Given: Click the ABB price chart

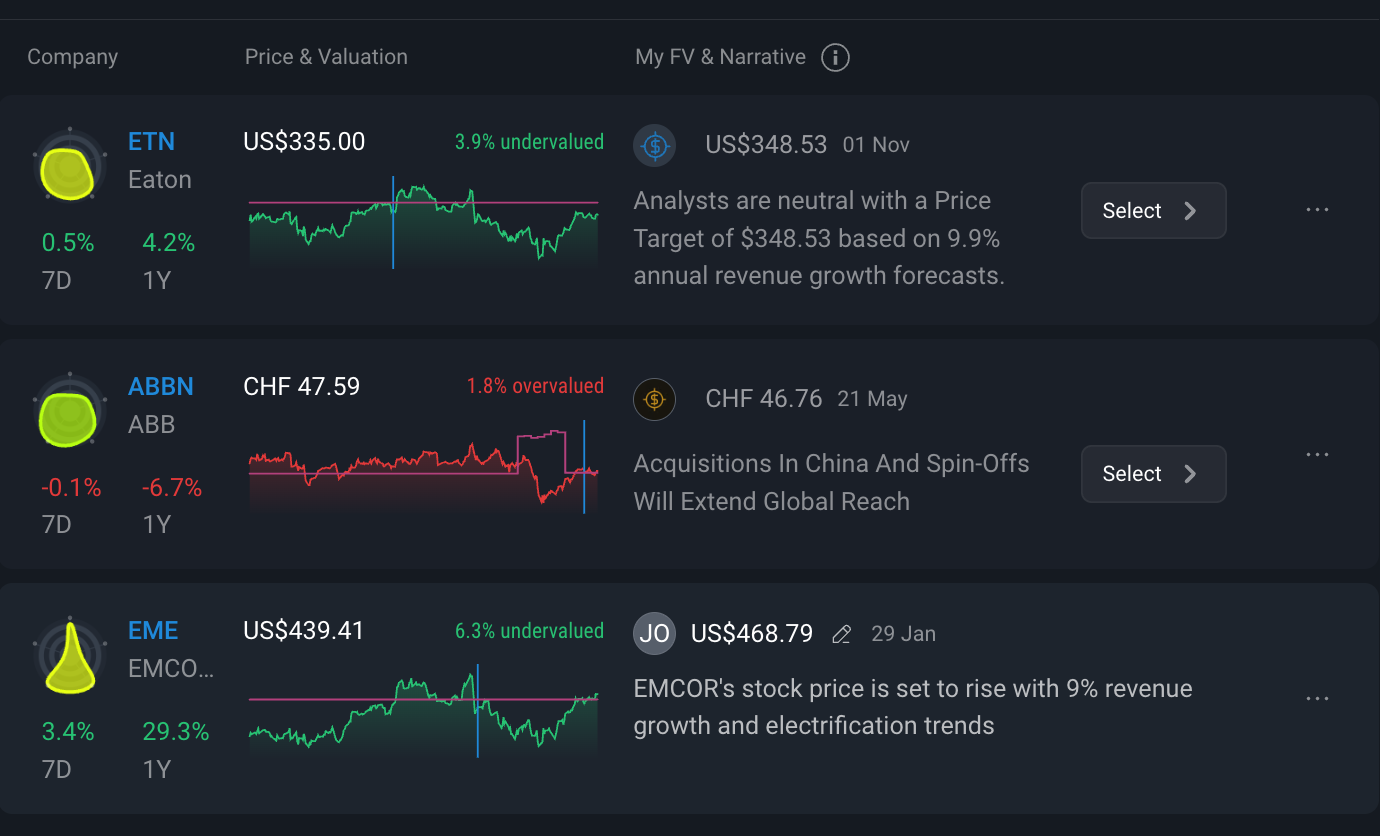Looking at the screenshot, I should coord(424,466).
